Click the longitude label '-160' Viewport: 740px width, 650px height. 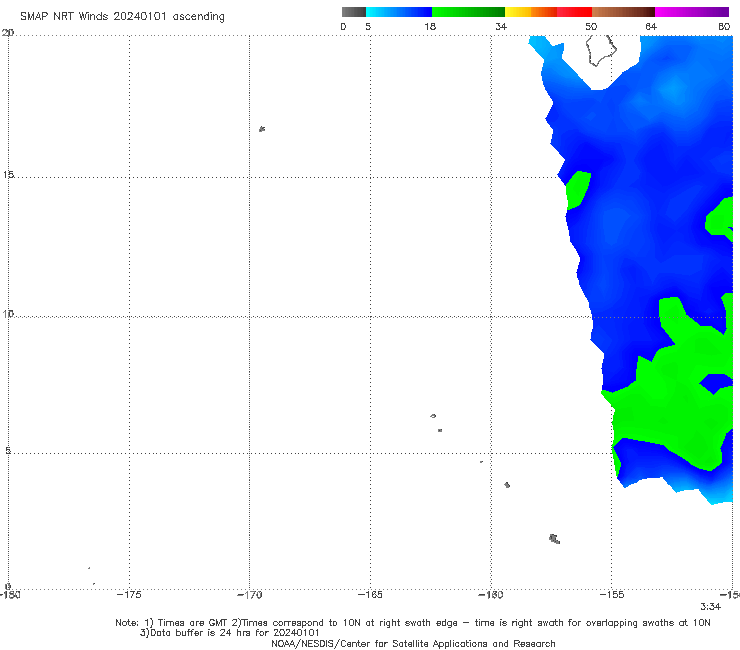point(491,595)
